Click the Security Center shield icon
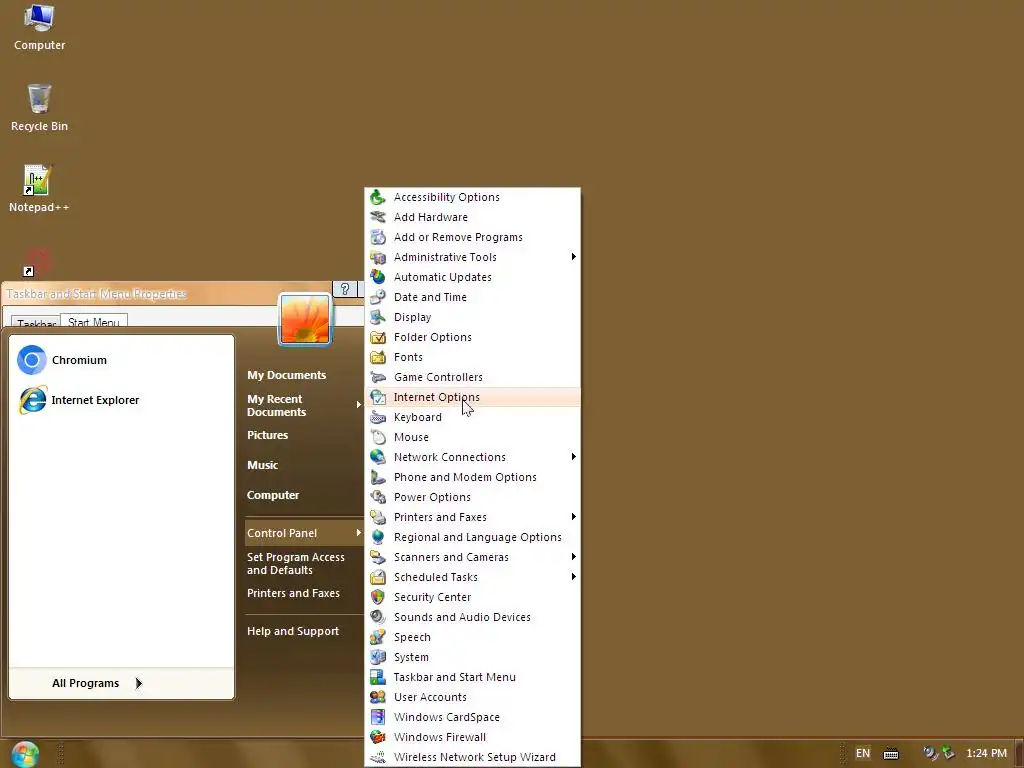Screen dimensions: 1024x768 377,597
